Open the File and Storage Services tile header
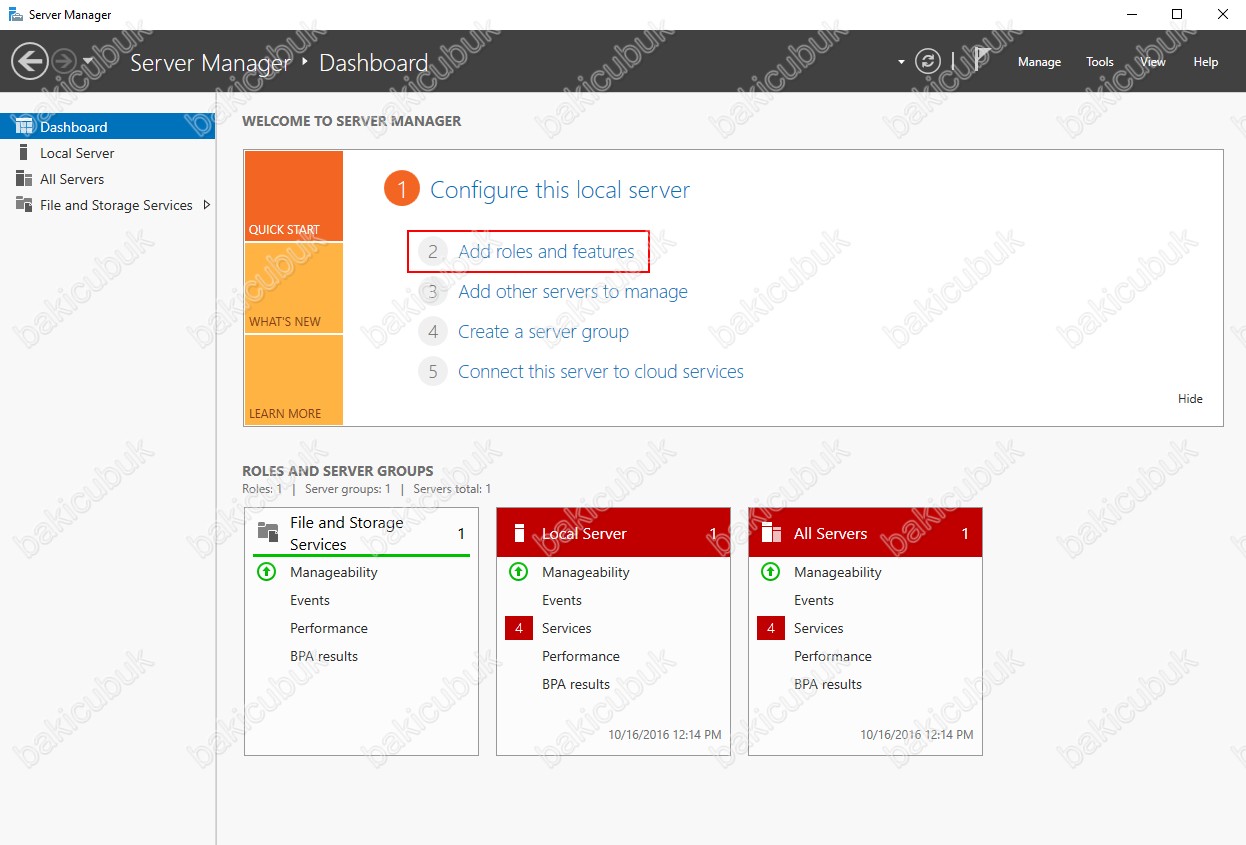This screenshot has height=845, width=1246. 362,533
